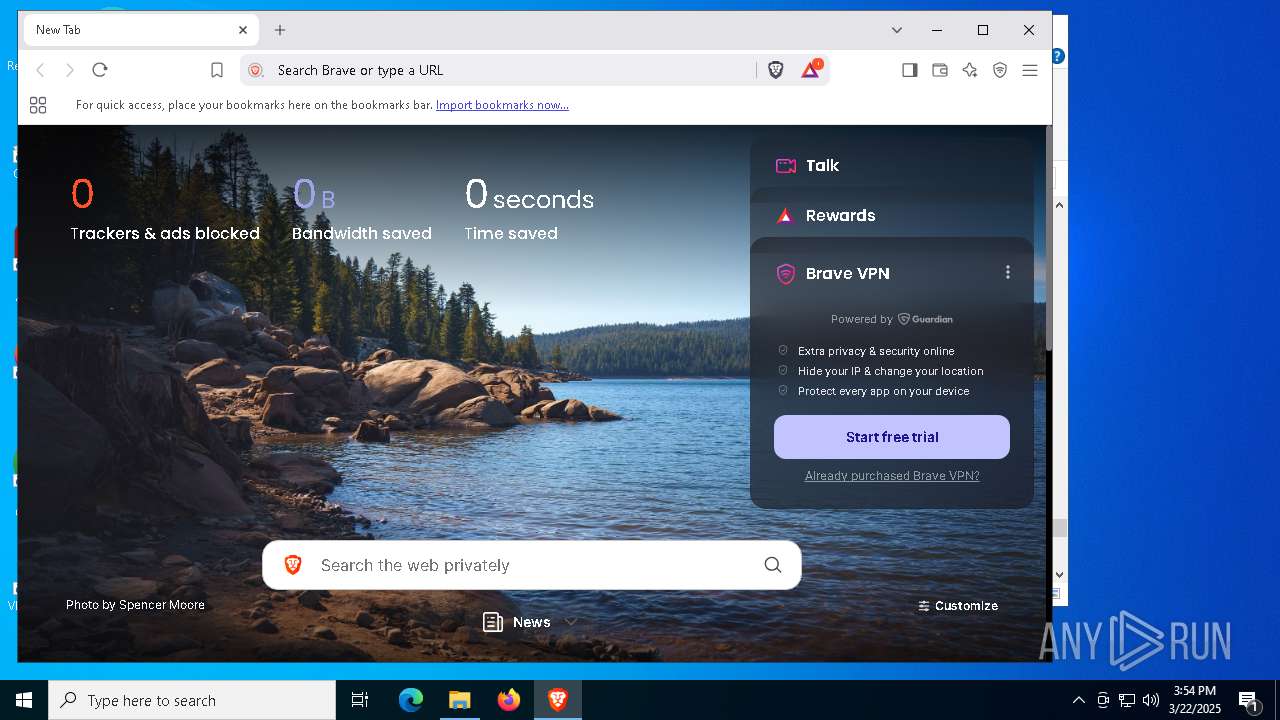Open the apps grid in bookmarks bar
Viewport: 1280px width, 720px height.
coord(38,105)
